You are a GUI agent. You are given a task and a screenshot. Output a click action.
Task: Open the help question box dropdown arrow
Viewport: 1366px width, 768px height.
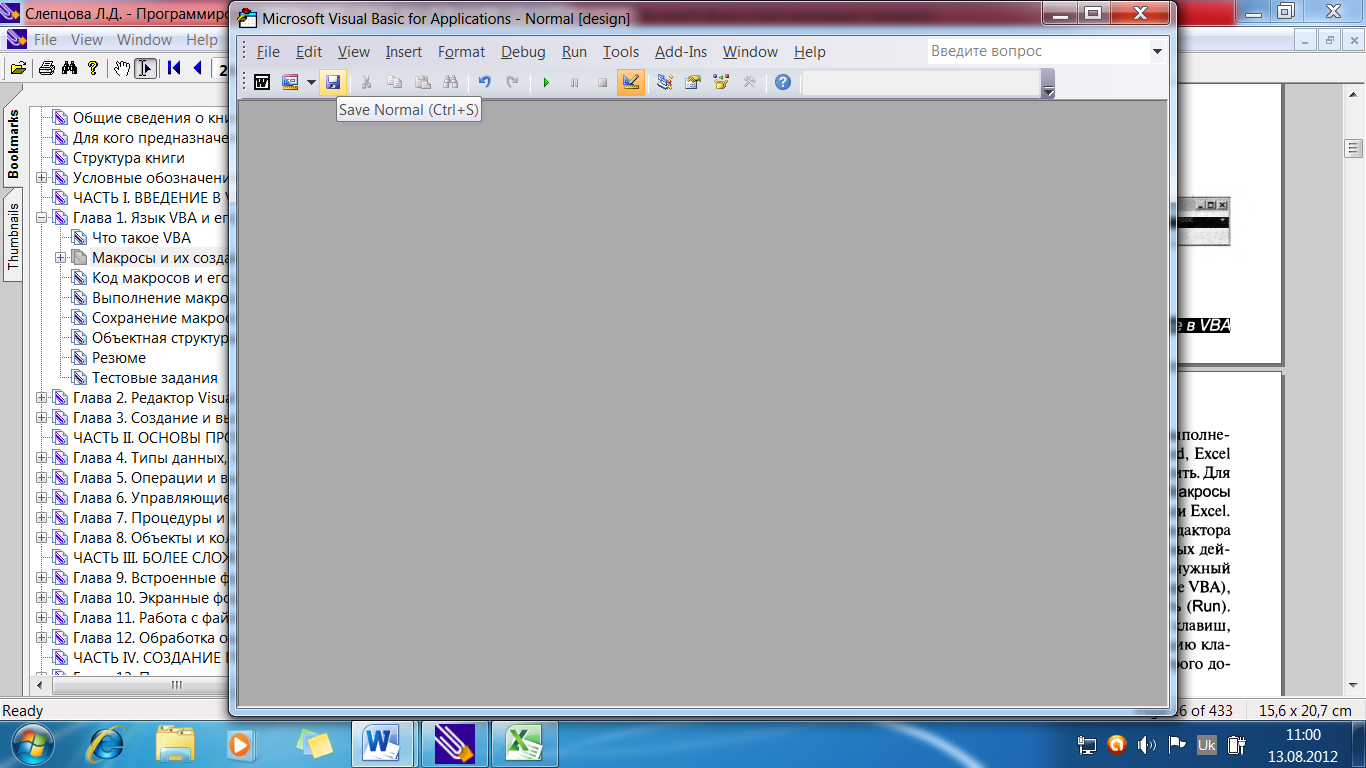coord(1157,51)
